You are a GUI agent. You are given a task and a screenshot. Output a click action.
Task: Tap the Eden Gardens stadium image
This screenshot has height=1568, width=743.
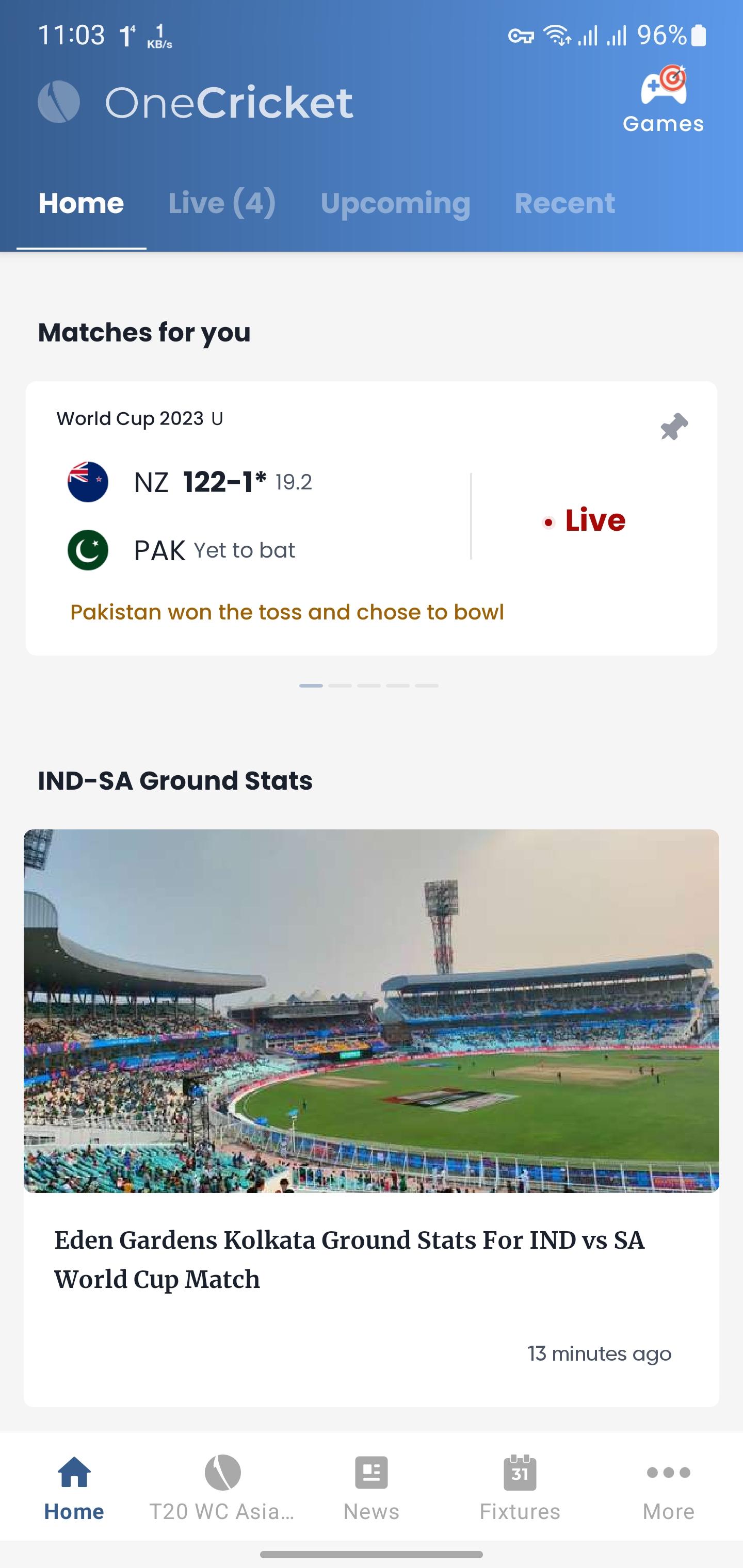(x=371, y=1010)
